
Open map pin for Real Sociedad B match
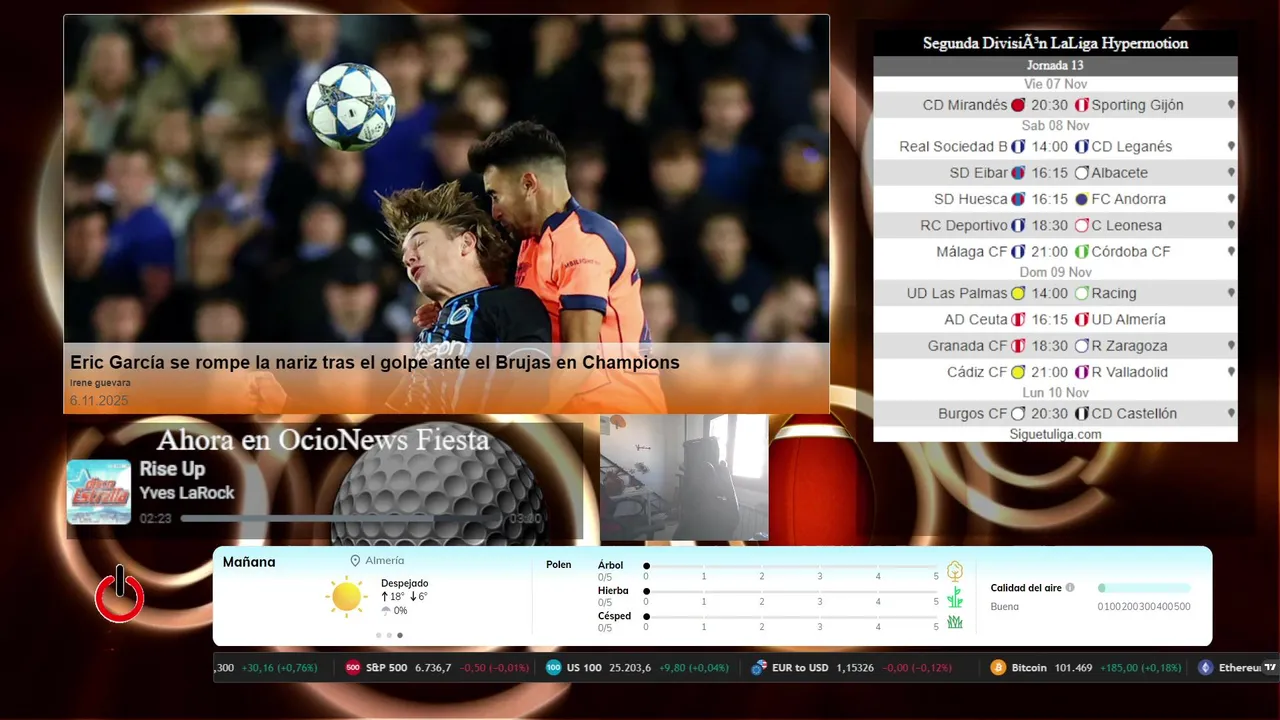[1231, 146]
